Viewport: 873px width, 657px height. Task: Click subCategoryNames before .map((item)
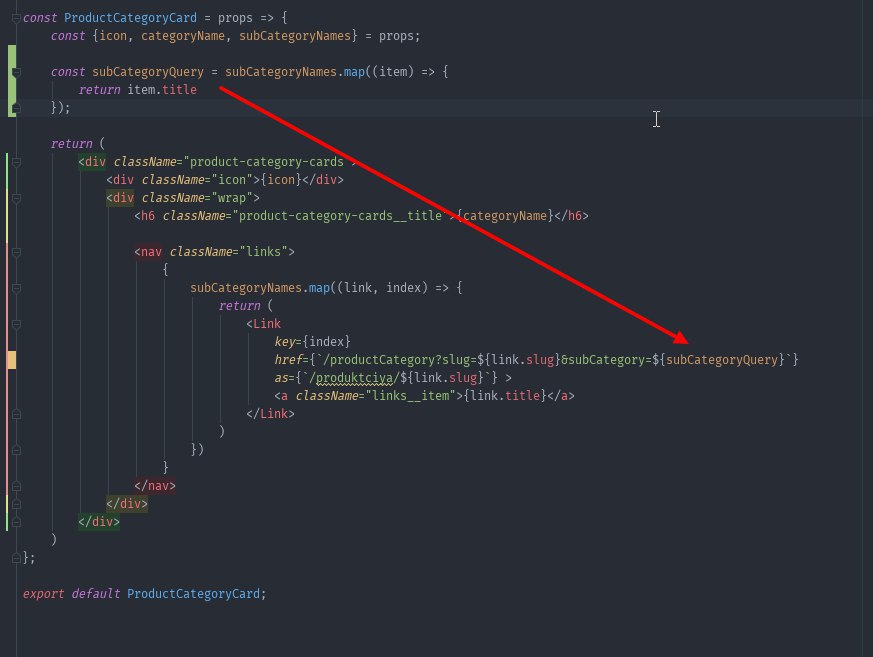tap(281, 72)
